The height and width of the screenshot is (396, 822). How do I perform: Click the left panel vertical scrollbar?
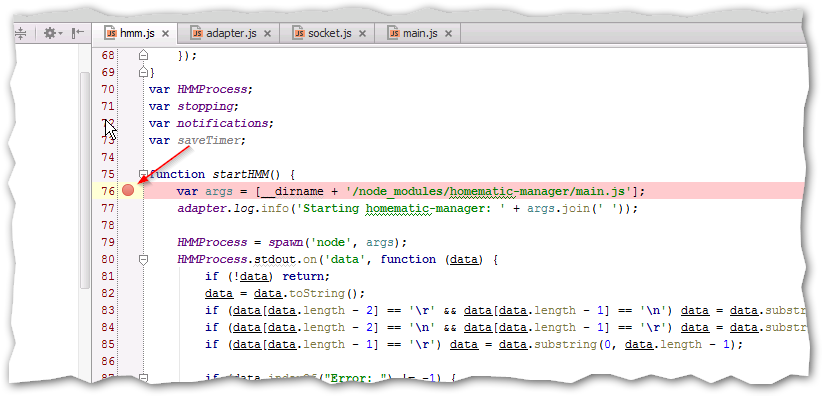coord(84,181)
